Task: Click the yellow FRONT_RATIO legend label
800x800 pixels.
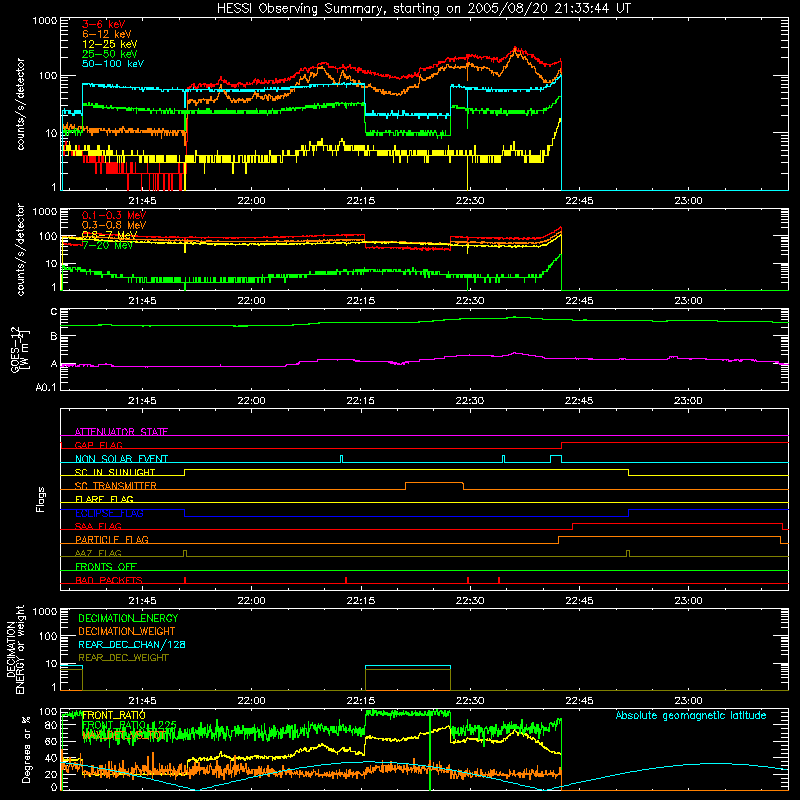Action: (x=114, y=715)
